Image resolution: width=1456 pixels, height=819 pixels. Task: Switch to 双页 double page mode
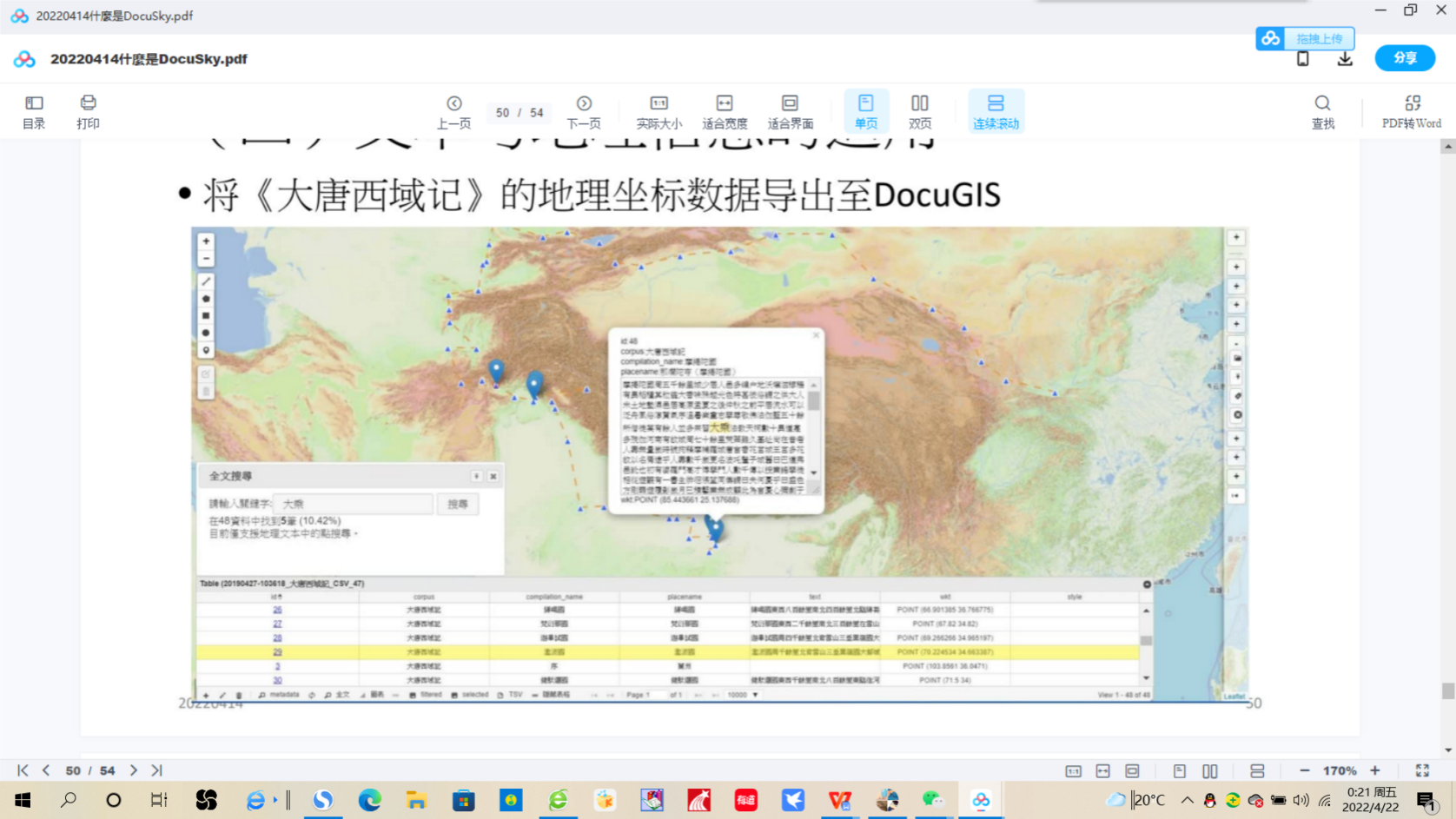(920, 112)
